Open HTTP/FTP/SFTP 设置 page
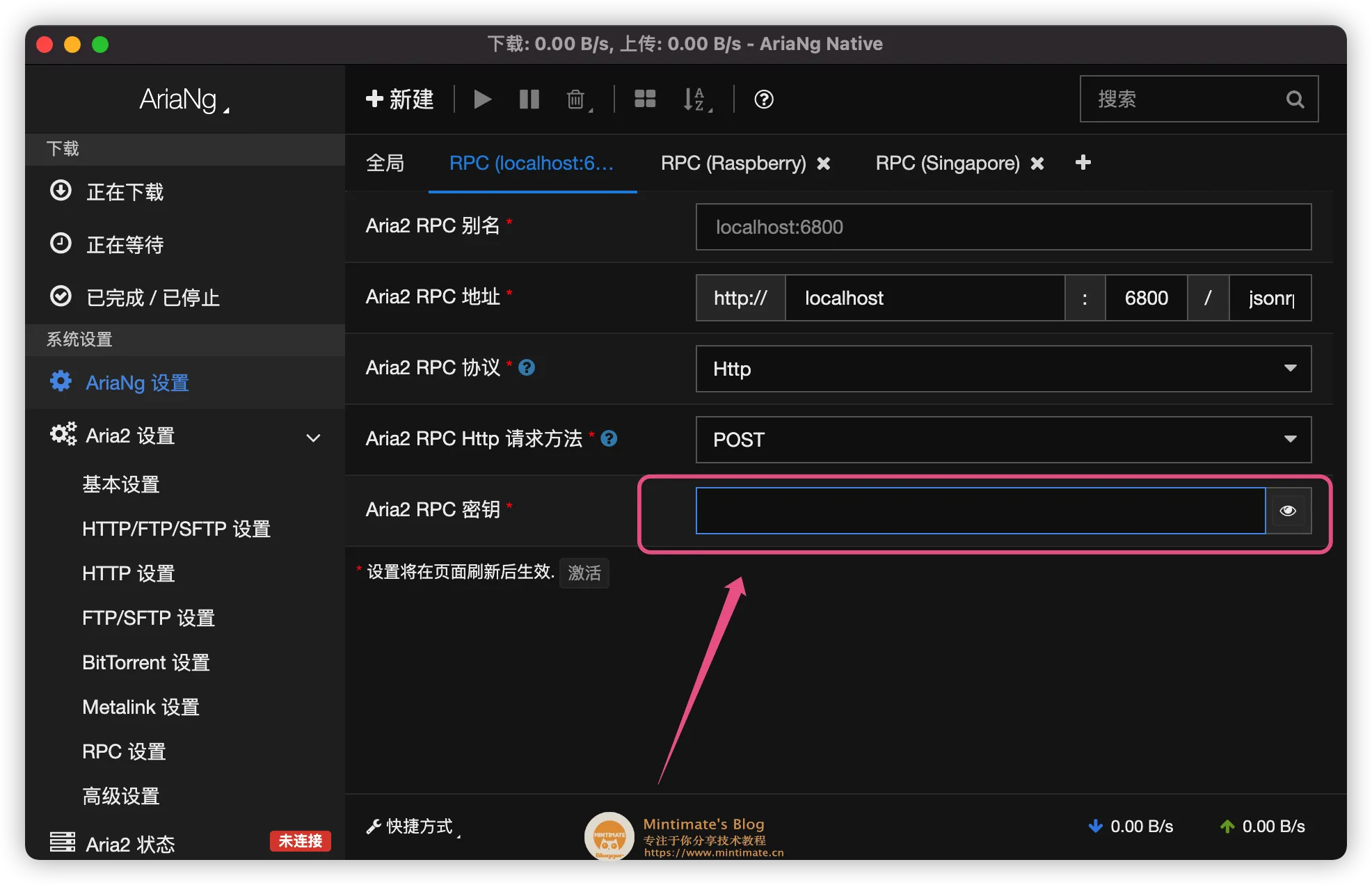 [176, 529]
